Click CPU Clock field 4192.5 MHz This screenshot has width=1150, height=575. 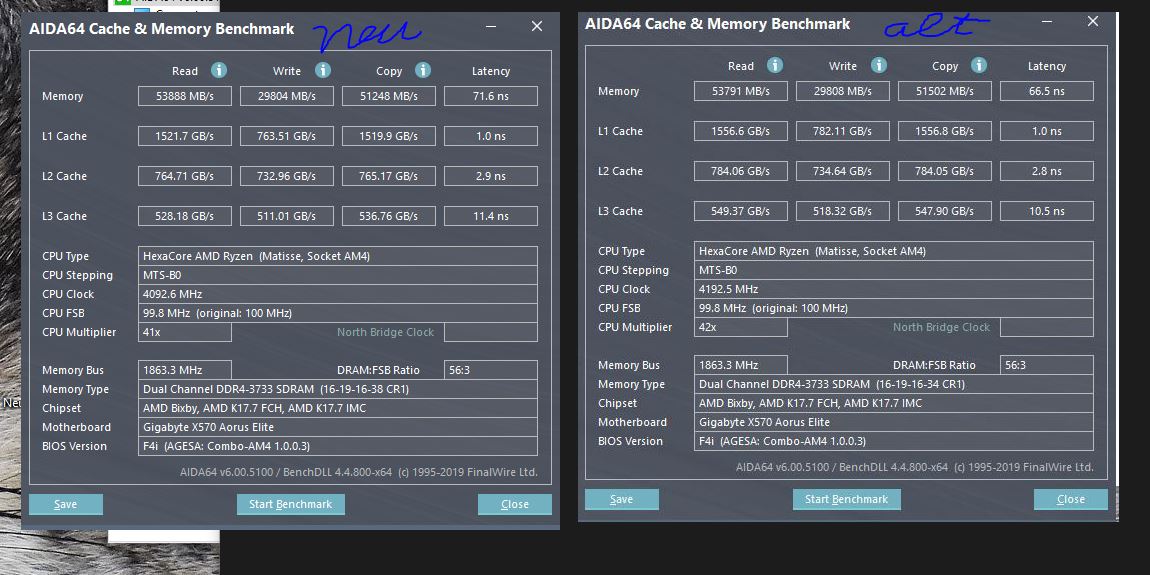point(894,289)
